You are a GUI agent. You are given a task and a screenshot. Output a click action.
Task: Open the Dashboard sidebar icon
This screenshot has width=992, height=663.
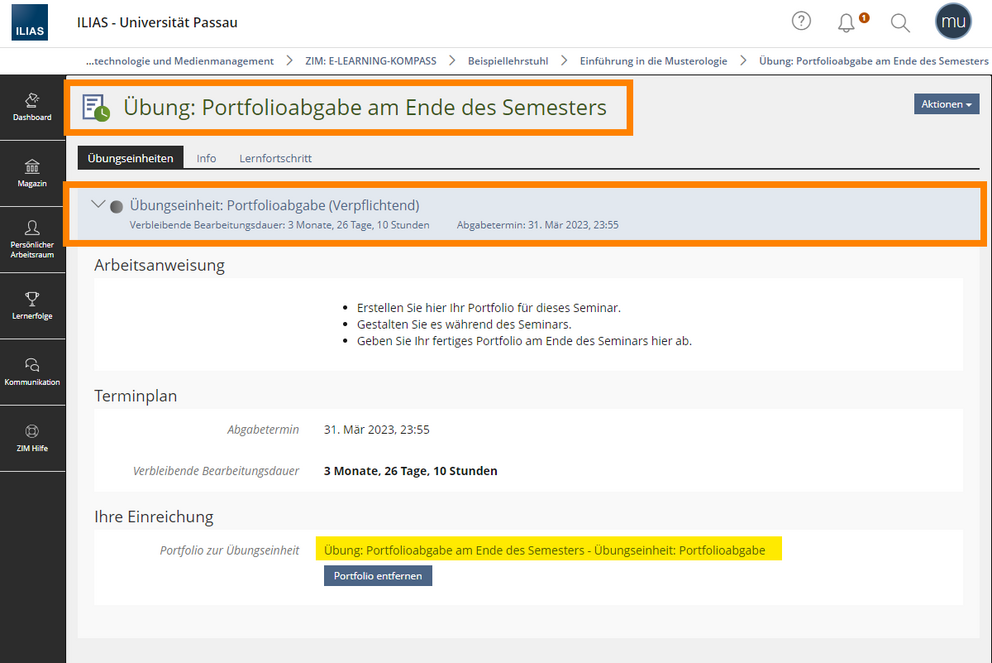click(32, 107)
